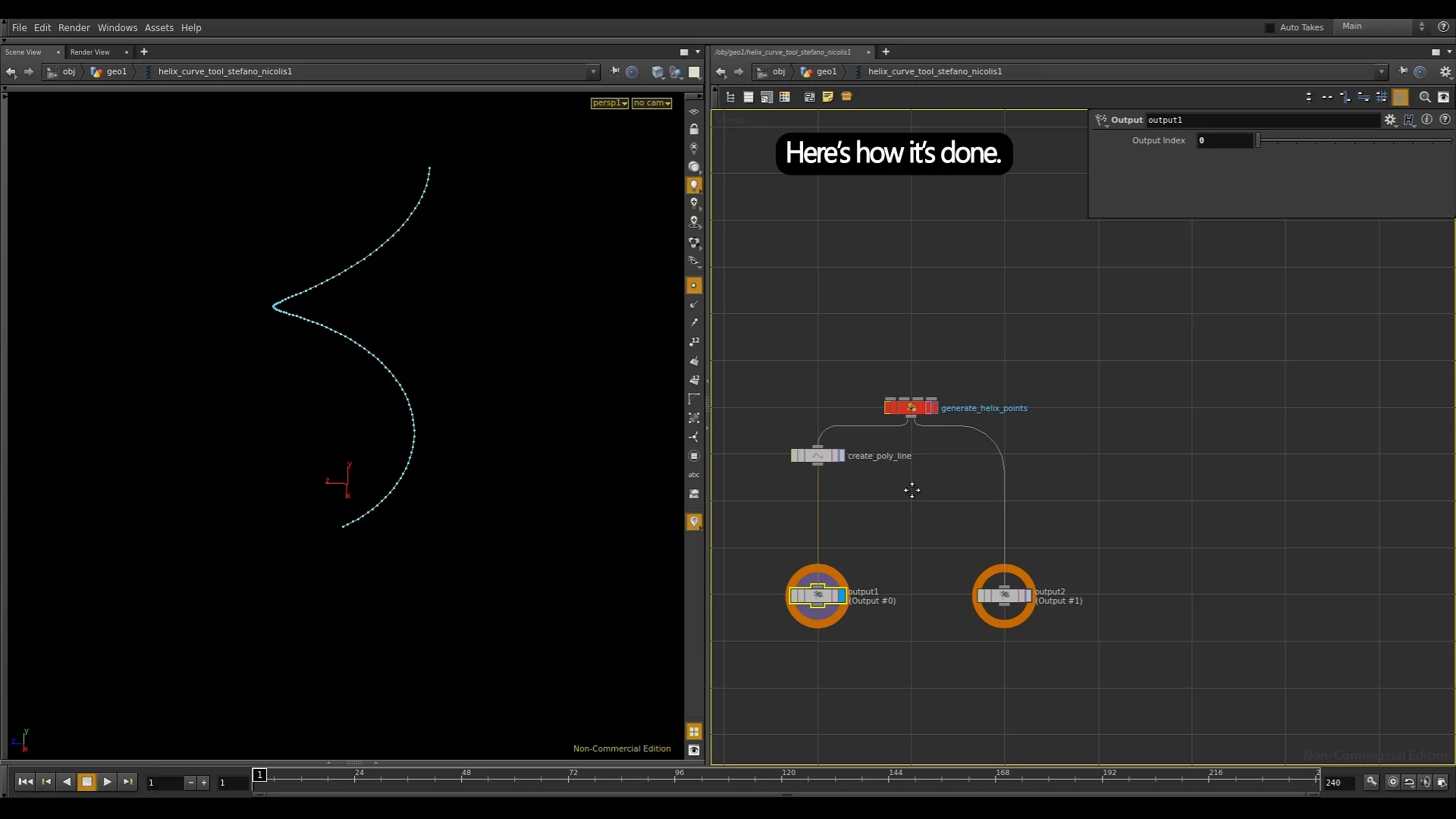Open the persp1 camera dropdown in the viewport

(x=610, y=102)
